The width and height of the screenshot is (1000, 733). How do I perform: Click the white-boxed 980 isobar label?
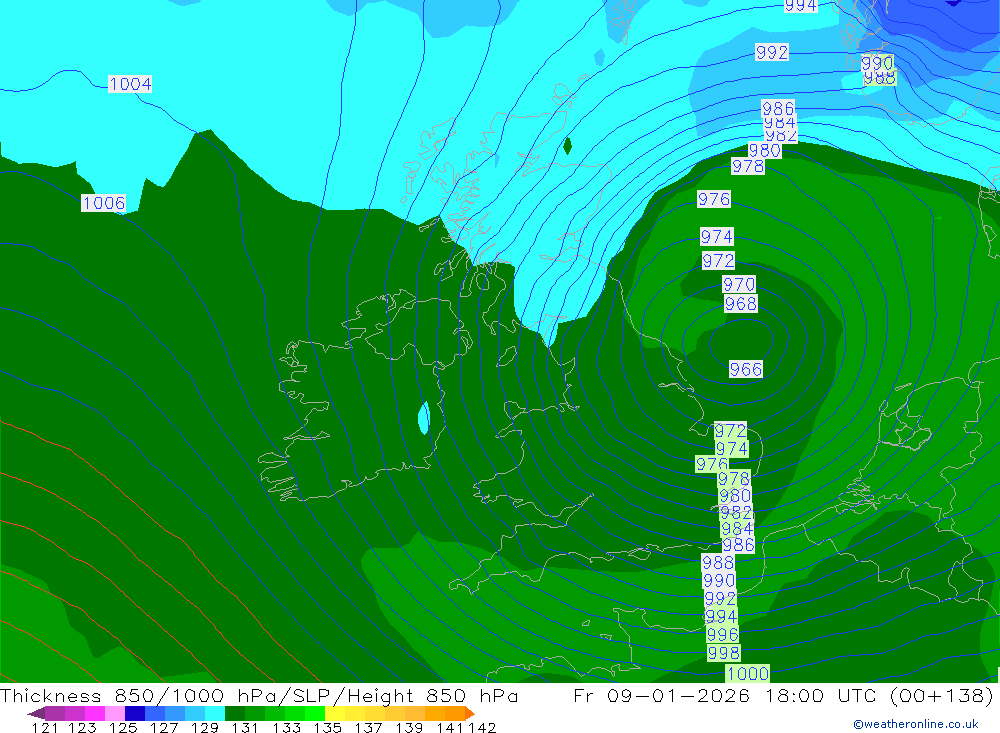click(764, 151)
